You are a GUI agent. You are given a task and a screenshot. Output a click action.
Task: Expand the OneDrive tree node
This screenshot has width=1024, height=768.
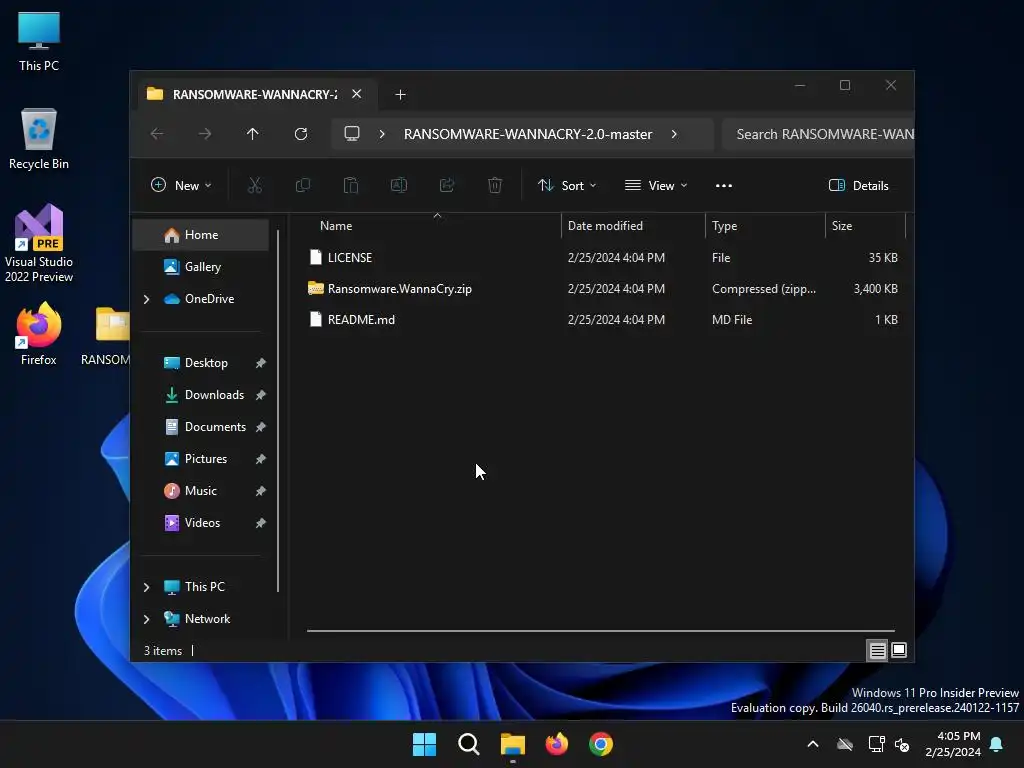pyautogui.click(x=146, y=299)
